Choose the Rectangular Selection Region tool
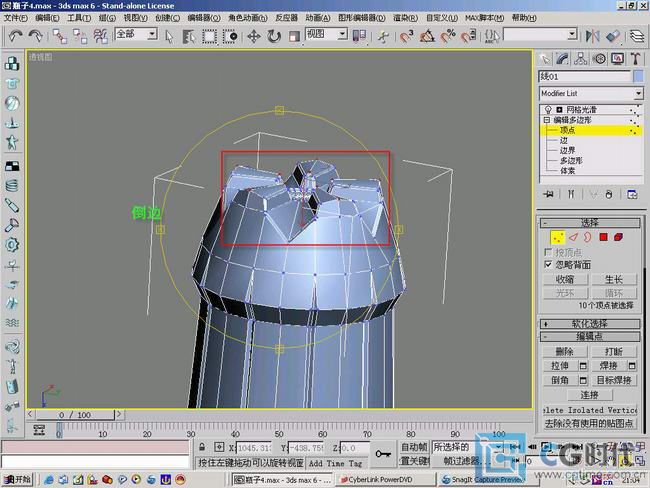The width and height of the screenshot is (650, 488). [x=209, y=36]
